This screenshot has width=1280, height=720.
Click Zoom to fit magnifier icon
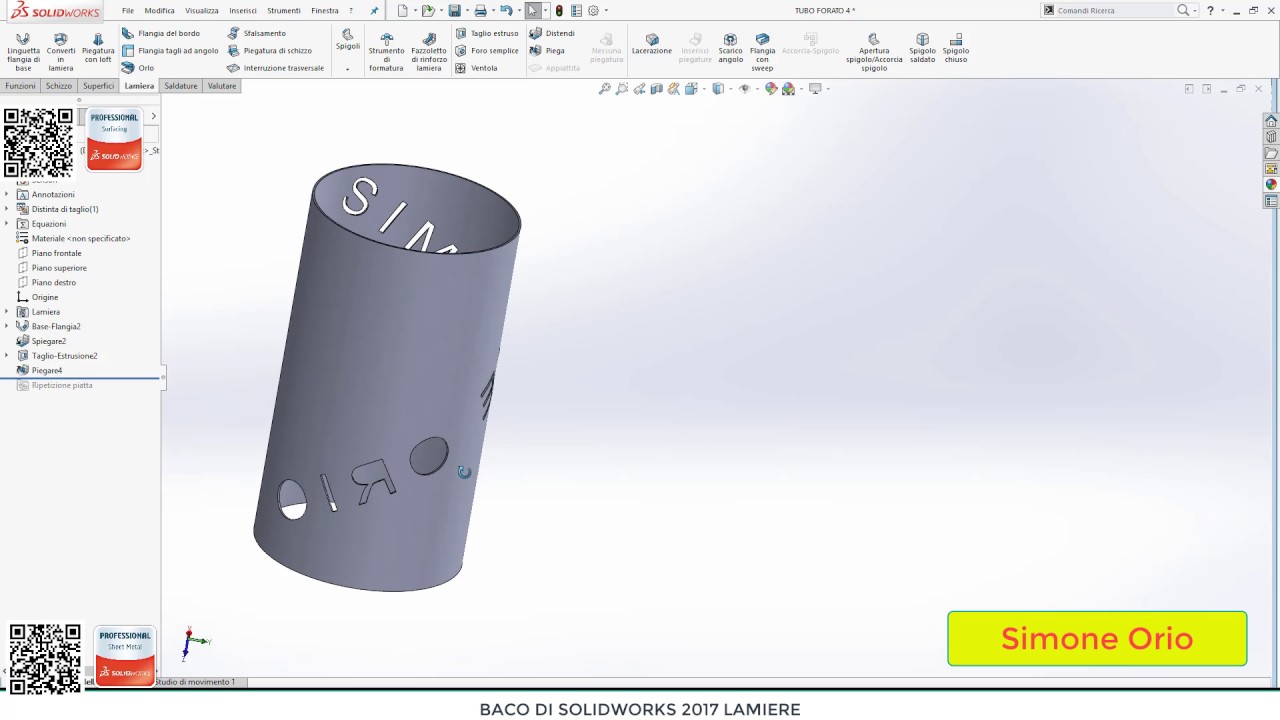604,89
